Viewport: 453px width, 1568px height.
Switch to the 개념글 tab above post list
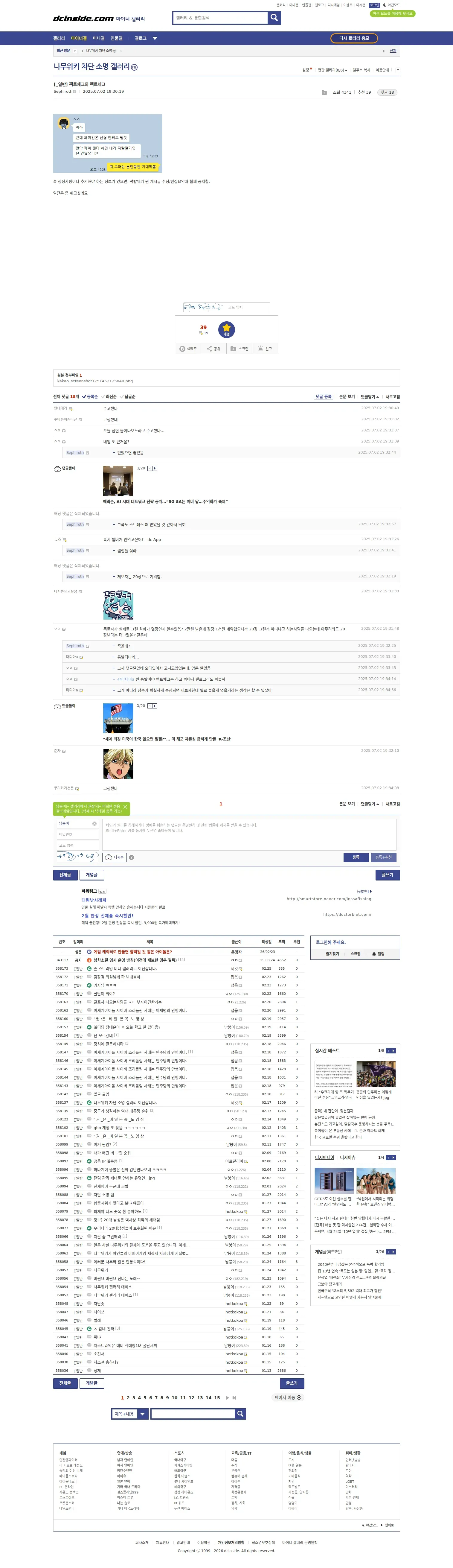tap(92, 875)
